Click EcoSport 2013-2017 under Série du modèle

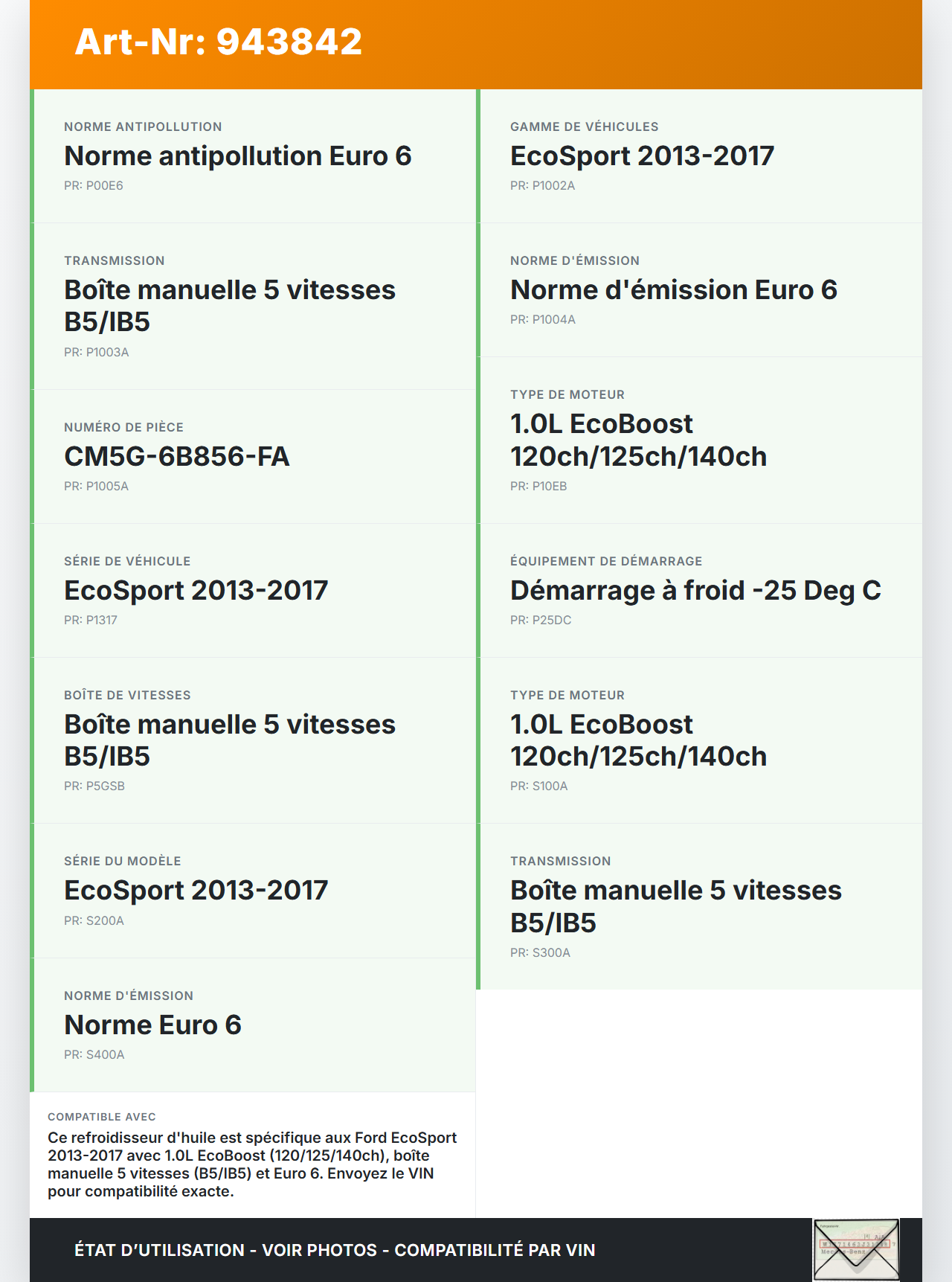[x=196, y=891]
